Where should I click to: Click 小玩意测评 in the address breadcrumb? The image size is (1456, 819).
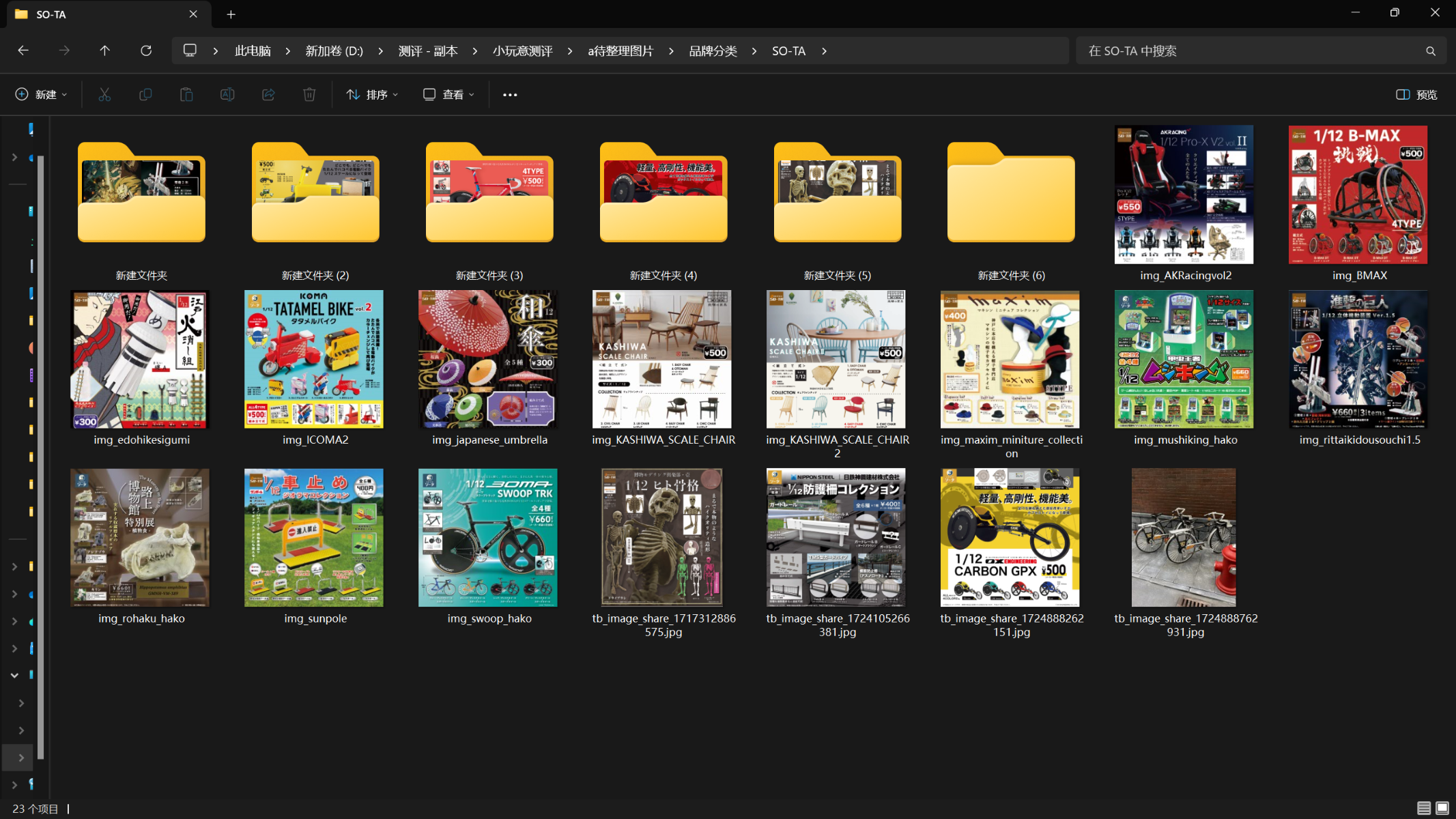[522, 51]
